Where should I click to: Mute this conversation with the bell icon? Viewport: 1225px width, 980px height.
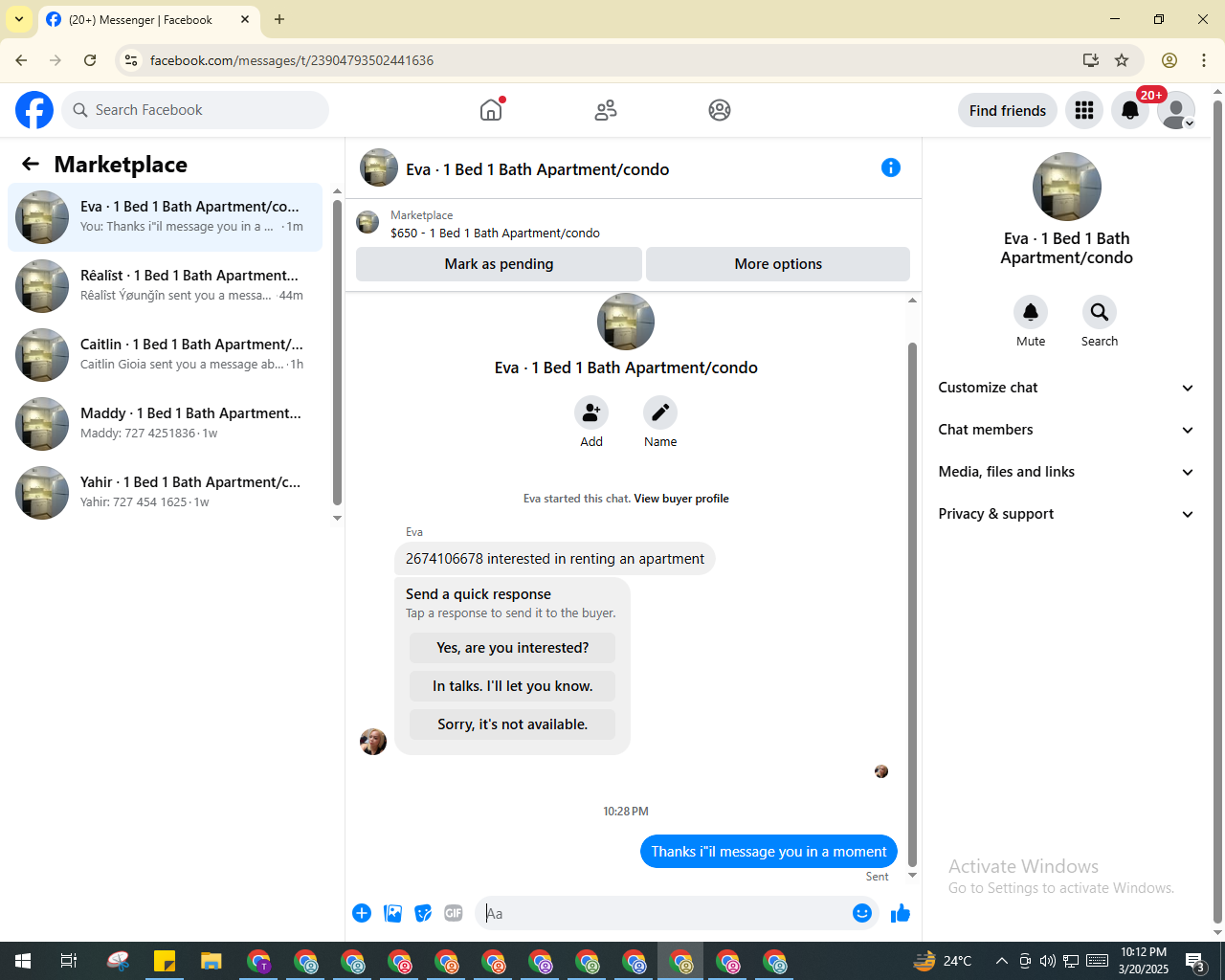[x=1031, y=312]
